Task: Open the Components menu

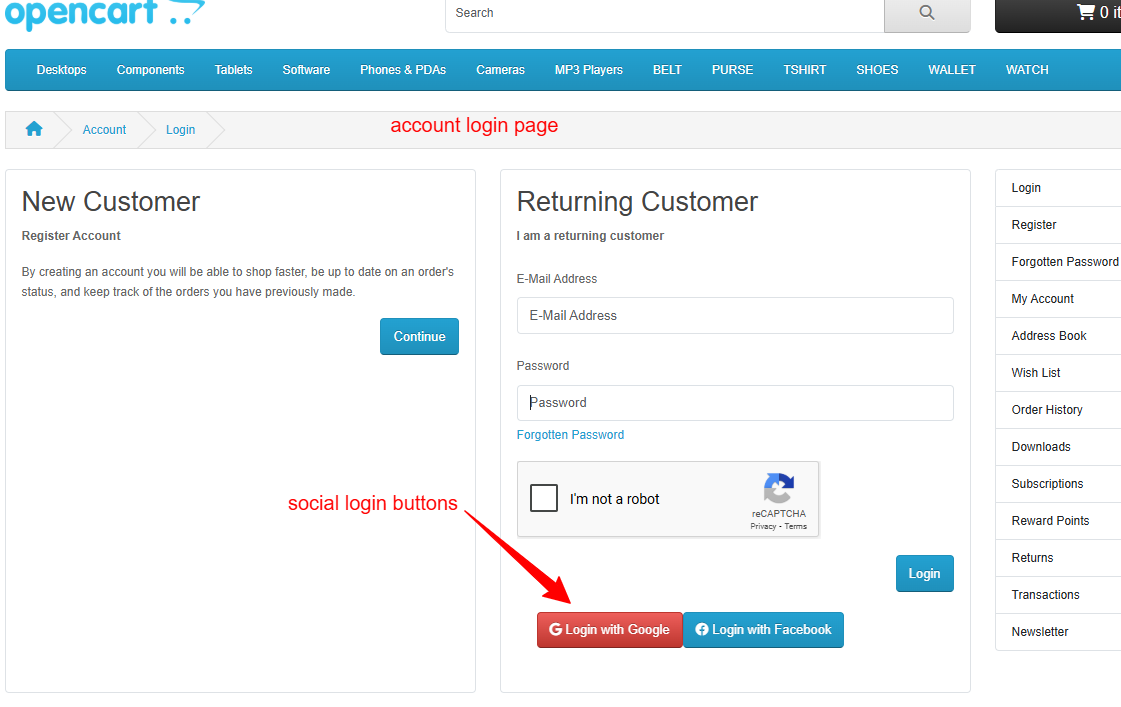Action: 150,70
